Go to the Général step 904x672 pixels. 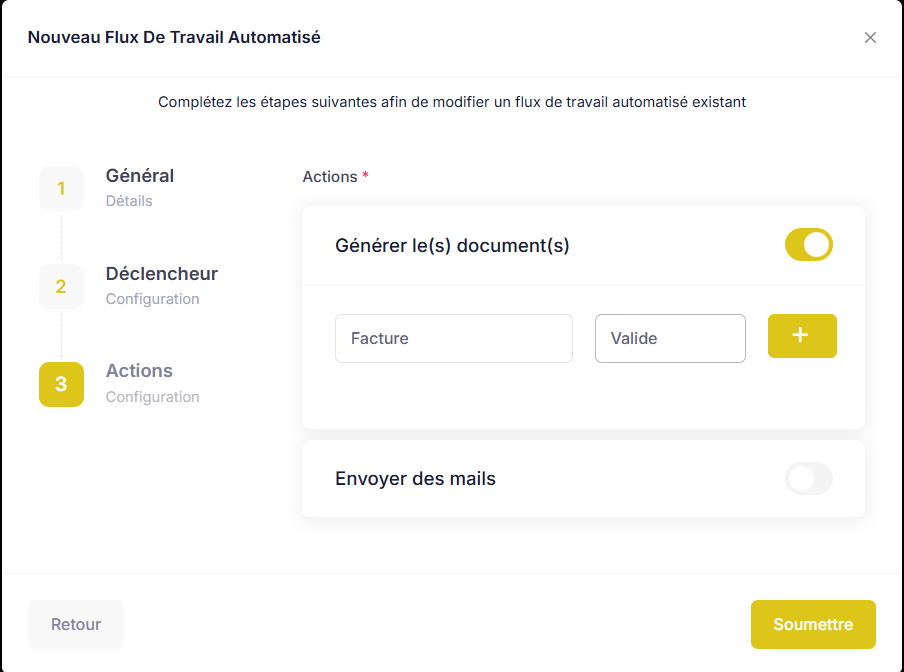[140, 176]
